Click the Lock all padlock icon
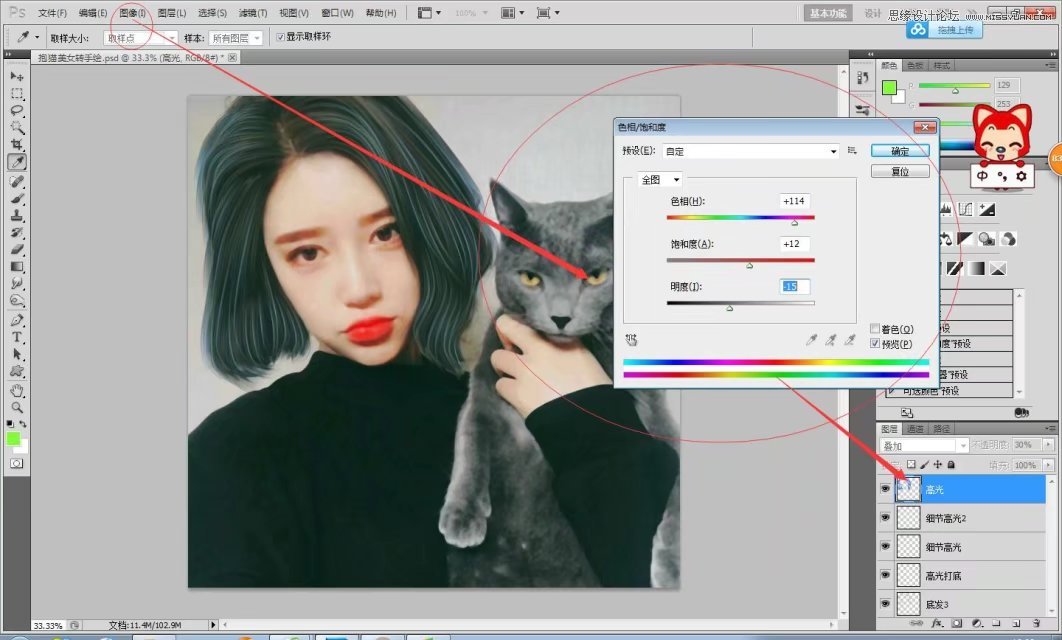Screen dimensions: 1062x640 coord(951,465)
